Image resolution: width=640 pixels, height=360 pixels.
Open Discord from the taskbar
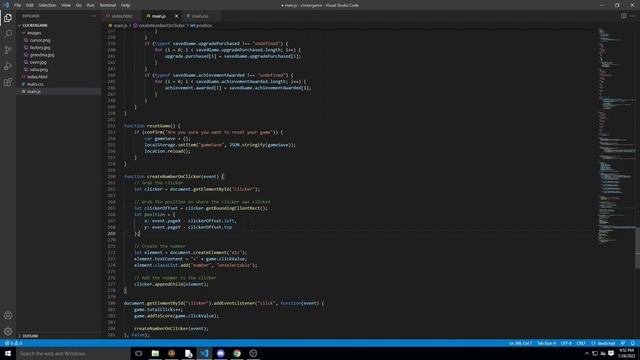pos(220,353)
